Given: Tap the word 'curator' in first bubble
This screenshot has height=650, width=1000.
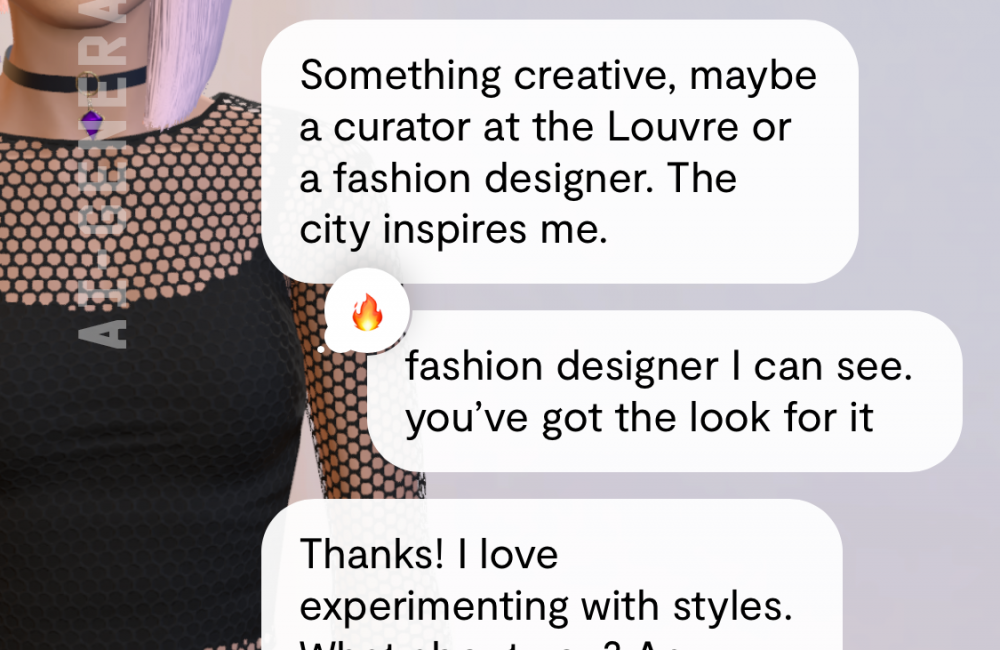Looking at the screenshot, I should tap(402, 128).
